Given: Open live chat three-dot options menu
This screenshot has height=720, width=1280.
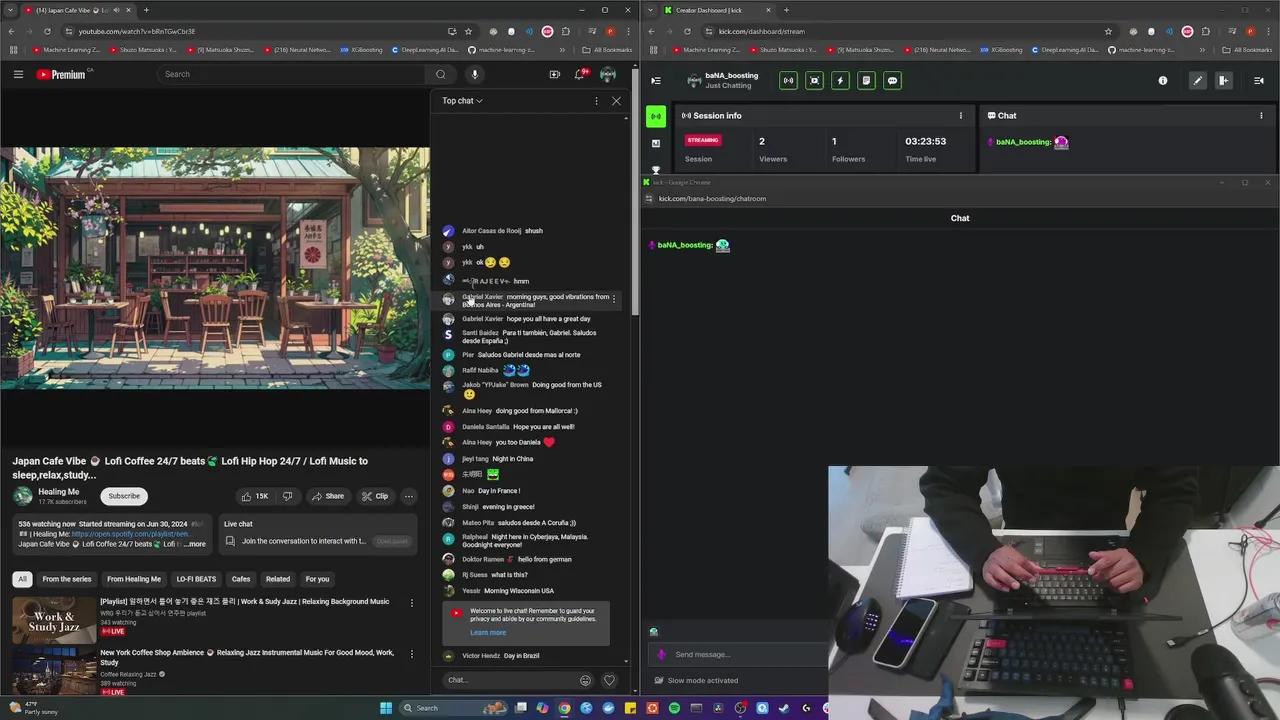Looking at the screenshot, I should pyautogui.click(x=596, y=101).
